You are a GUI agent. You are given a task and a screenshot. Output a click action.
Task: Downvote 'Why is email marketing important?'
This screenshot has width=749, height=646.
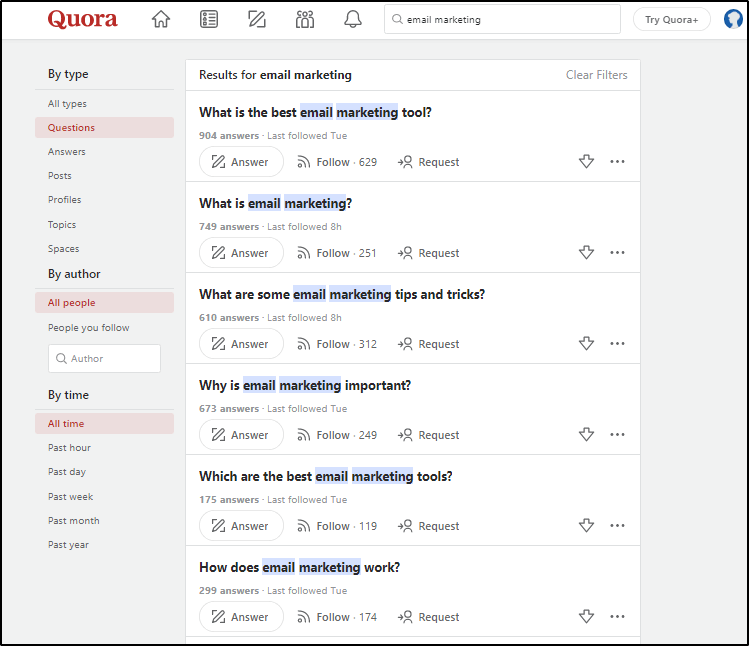pyautogui.click(x=586, y=434)
